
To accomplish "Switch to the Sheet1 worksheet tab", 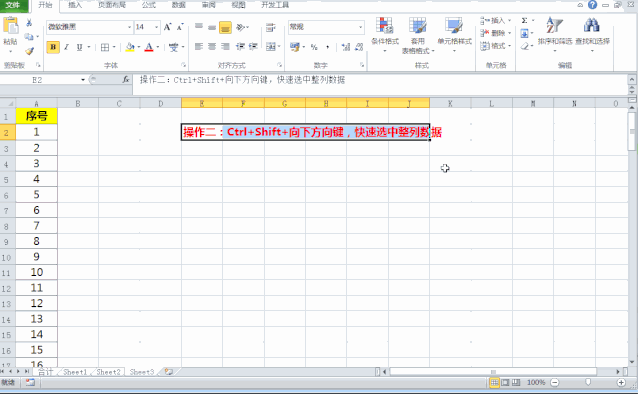I will (75, 372).
